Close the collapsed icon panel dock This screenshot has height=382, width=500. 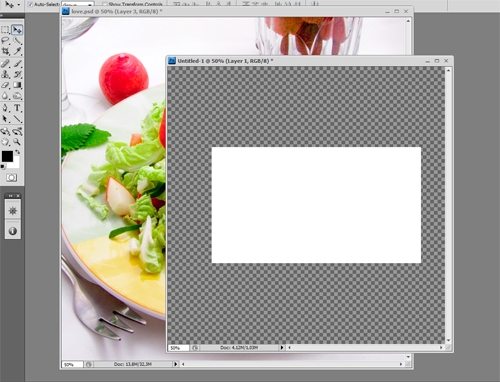18,196
